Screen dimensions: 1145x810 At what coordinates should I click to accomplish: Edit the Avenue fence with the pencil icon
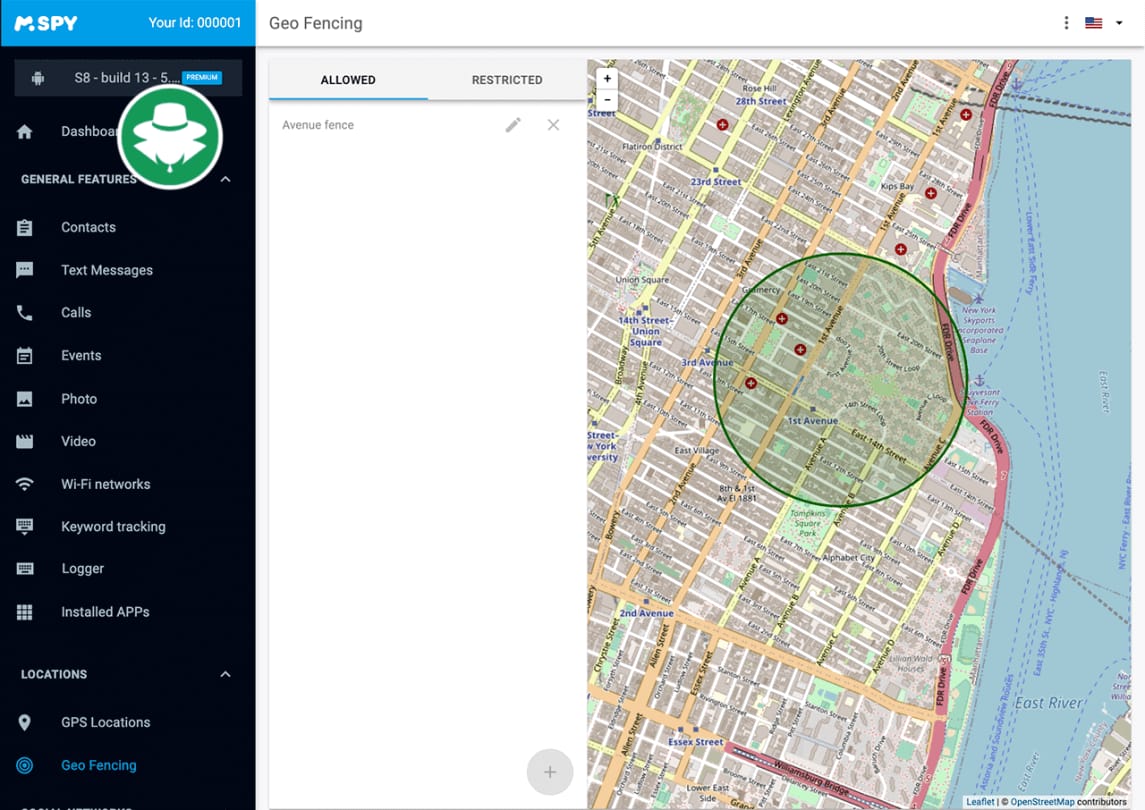coord(513,125)
